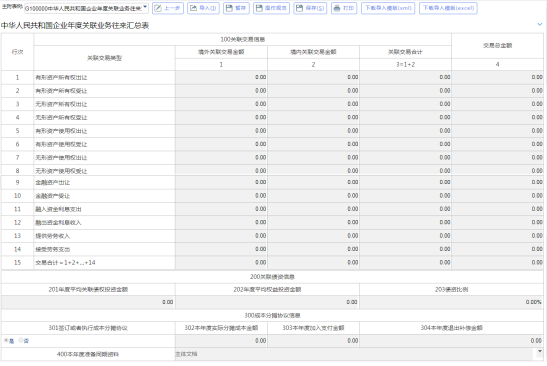Click the toolbar button between 暂存 and 保存(S)
The image size is (547, 366).
pyautogui.click(x=272, y=8)
